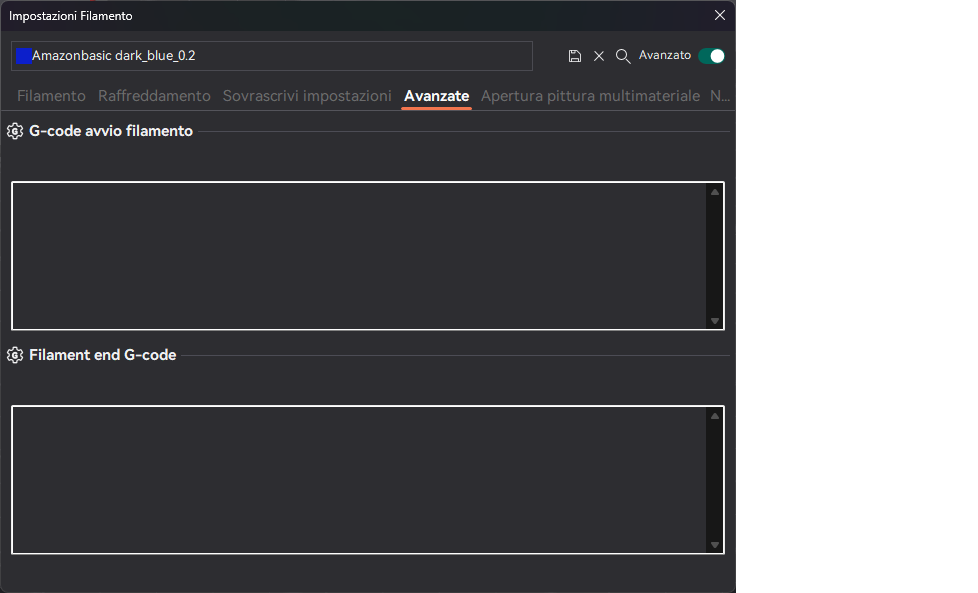Close the Impostazioni Filamento window
This screenshot has height=593, width=978.
720,15
